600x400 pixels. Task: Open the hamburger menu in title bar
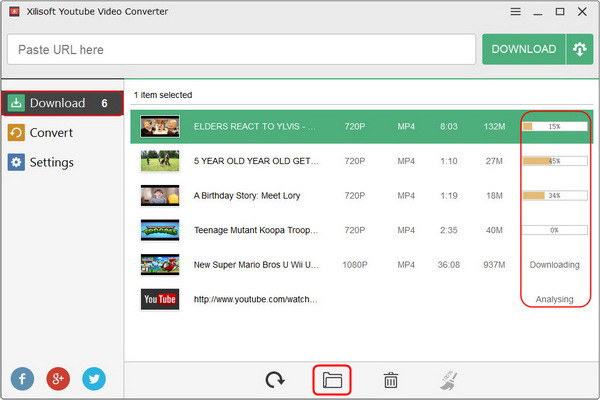[x=515, y=12]
